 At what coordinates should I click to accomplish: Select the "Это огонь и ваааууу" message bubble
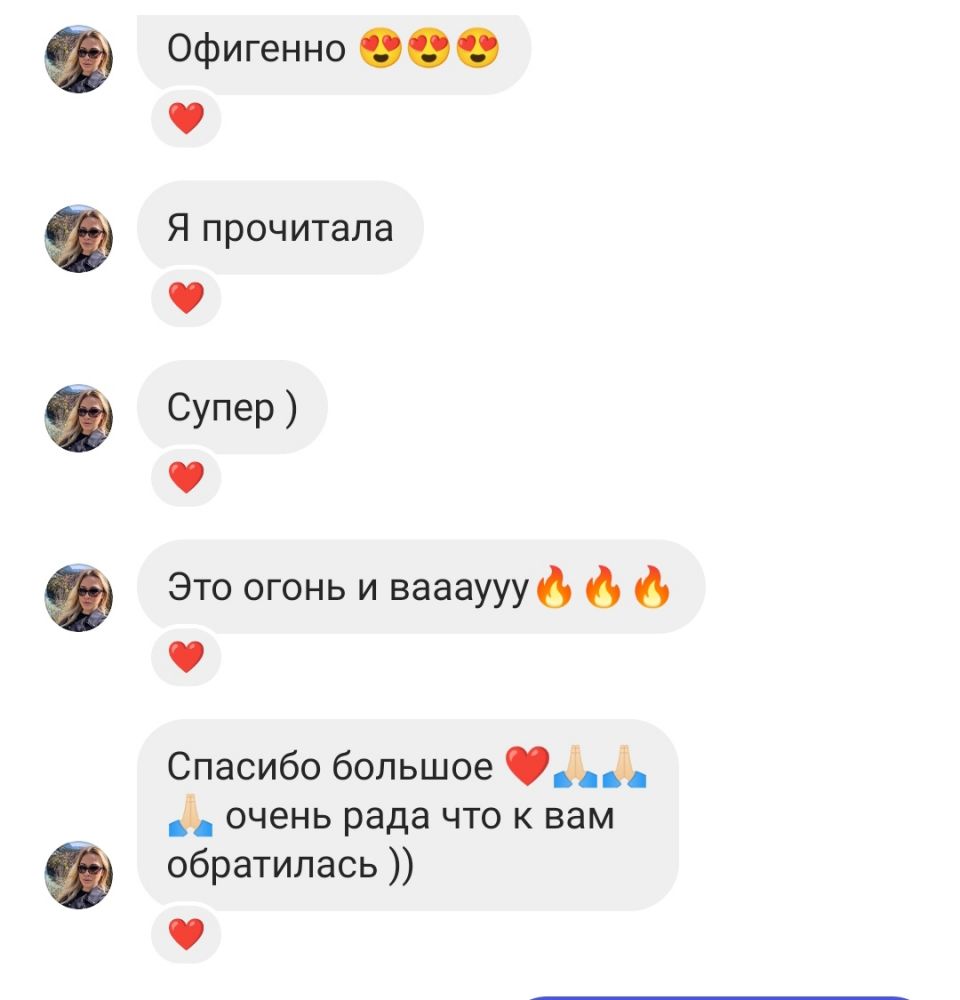[x=421, y=587]
